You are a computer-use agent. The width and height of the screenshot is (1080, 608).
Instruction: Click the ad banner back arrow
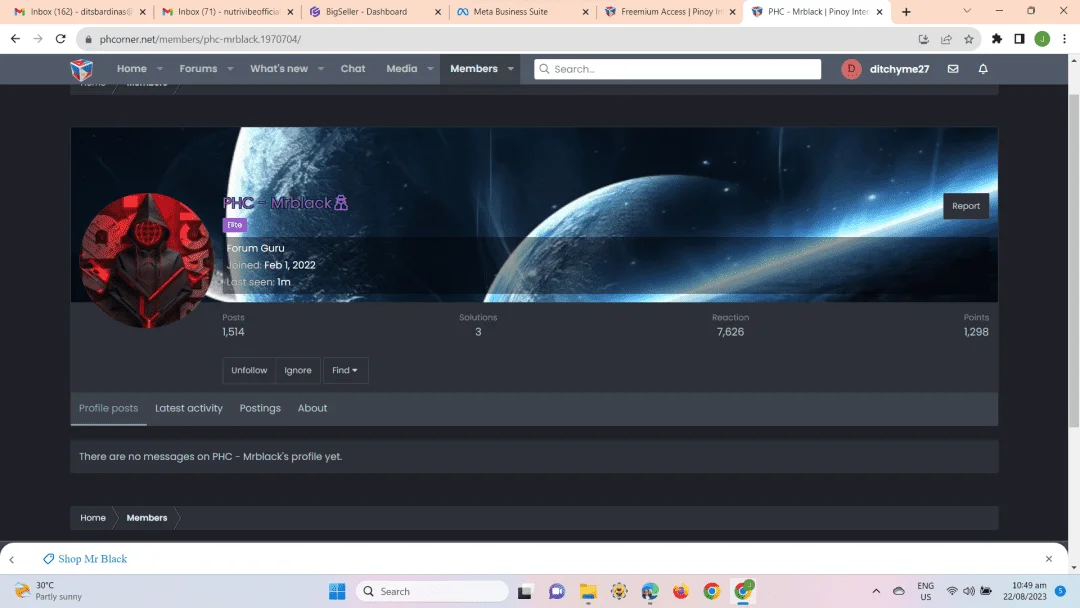coord(12,559)
